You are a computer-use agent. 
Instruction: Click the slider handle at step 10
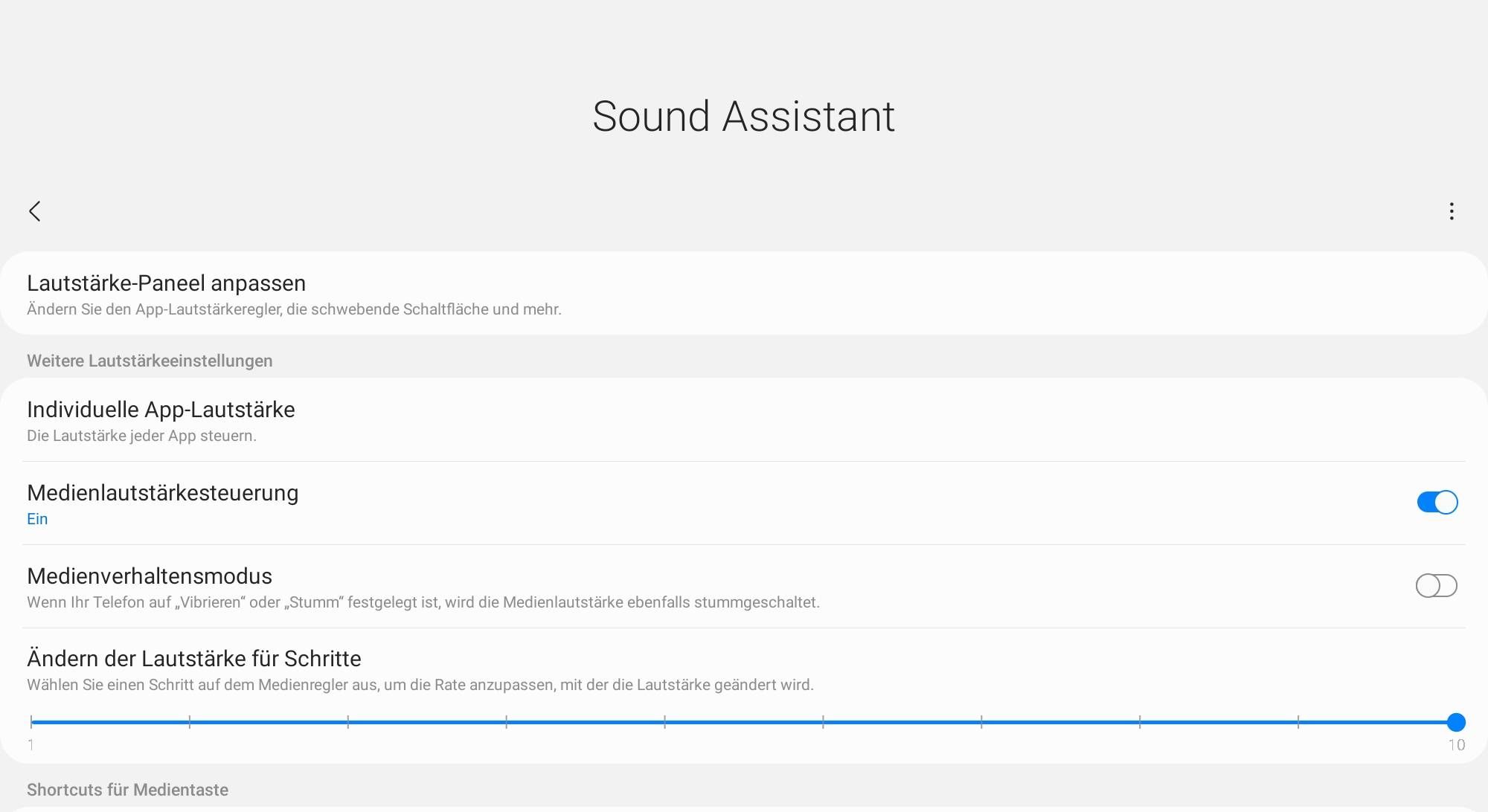pos(1456,722)
